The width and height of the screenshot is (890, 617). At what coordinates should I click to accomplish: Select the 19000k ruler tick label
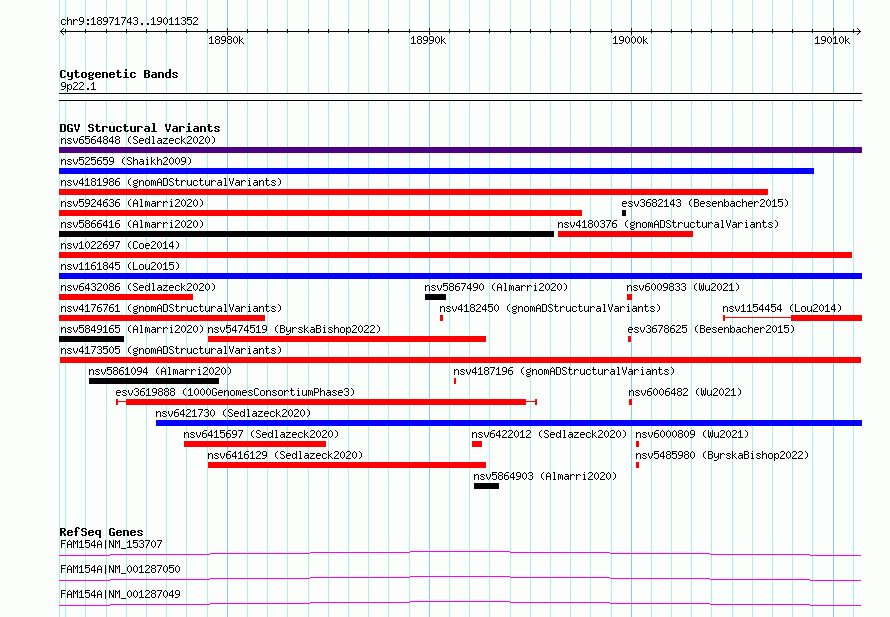click(x=630, y=40)
